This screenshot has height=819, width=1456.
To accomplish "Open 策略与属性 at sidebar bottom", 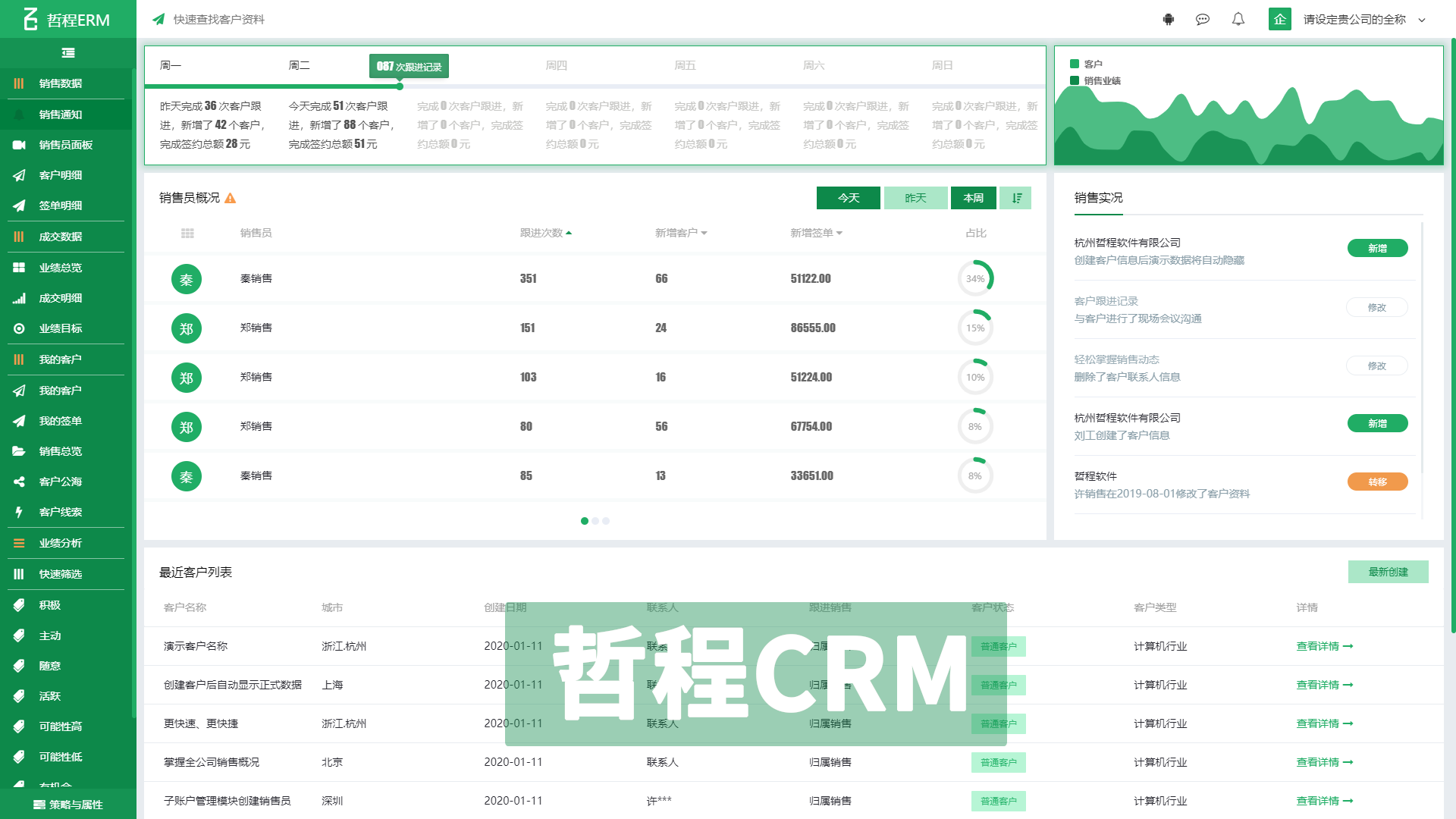I will (68, 805).
